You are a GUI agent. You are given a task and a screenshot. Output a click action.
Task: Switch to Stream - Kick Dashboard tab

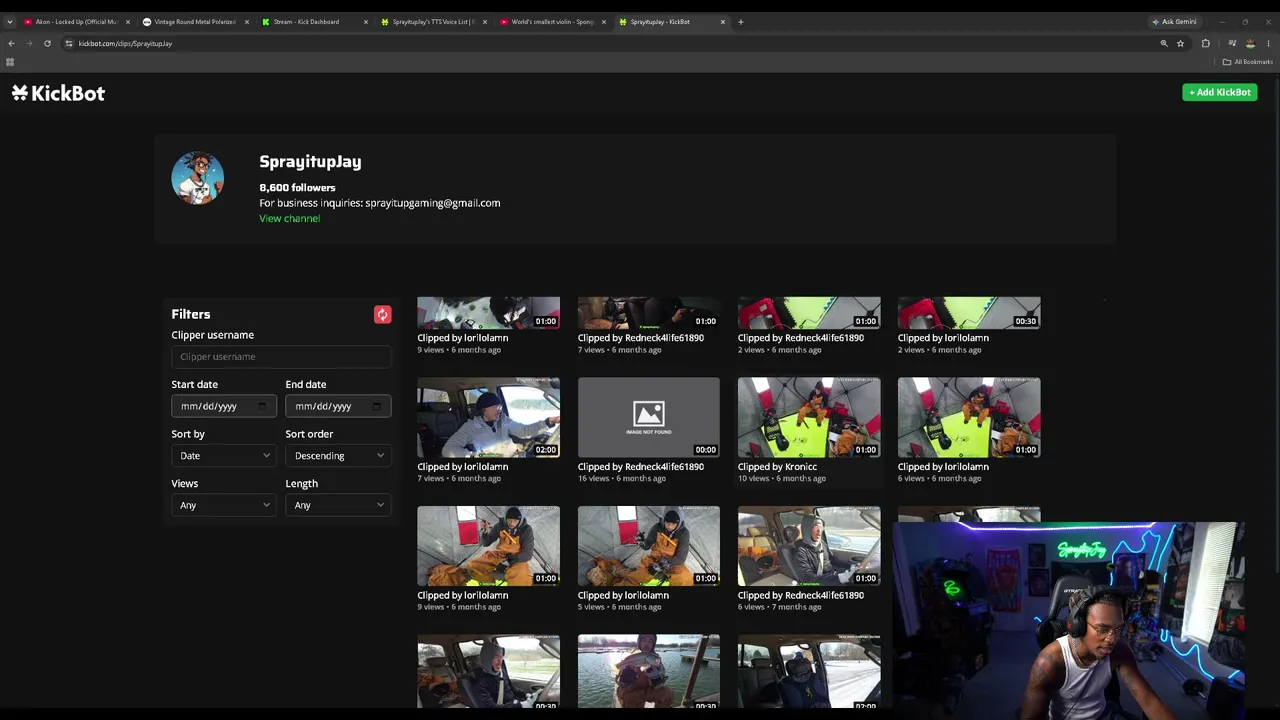pyautogui.click(x=314, y=22)
